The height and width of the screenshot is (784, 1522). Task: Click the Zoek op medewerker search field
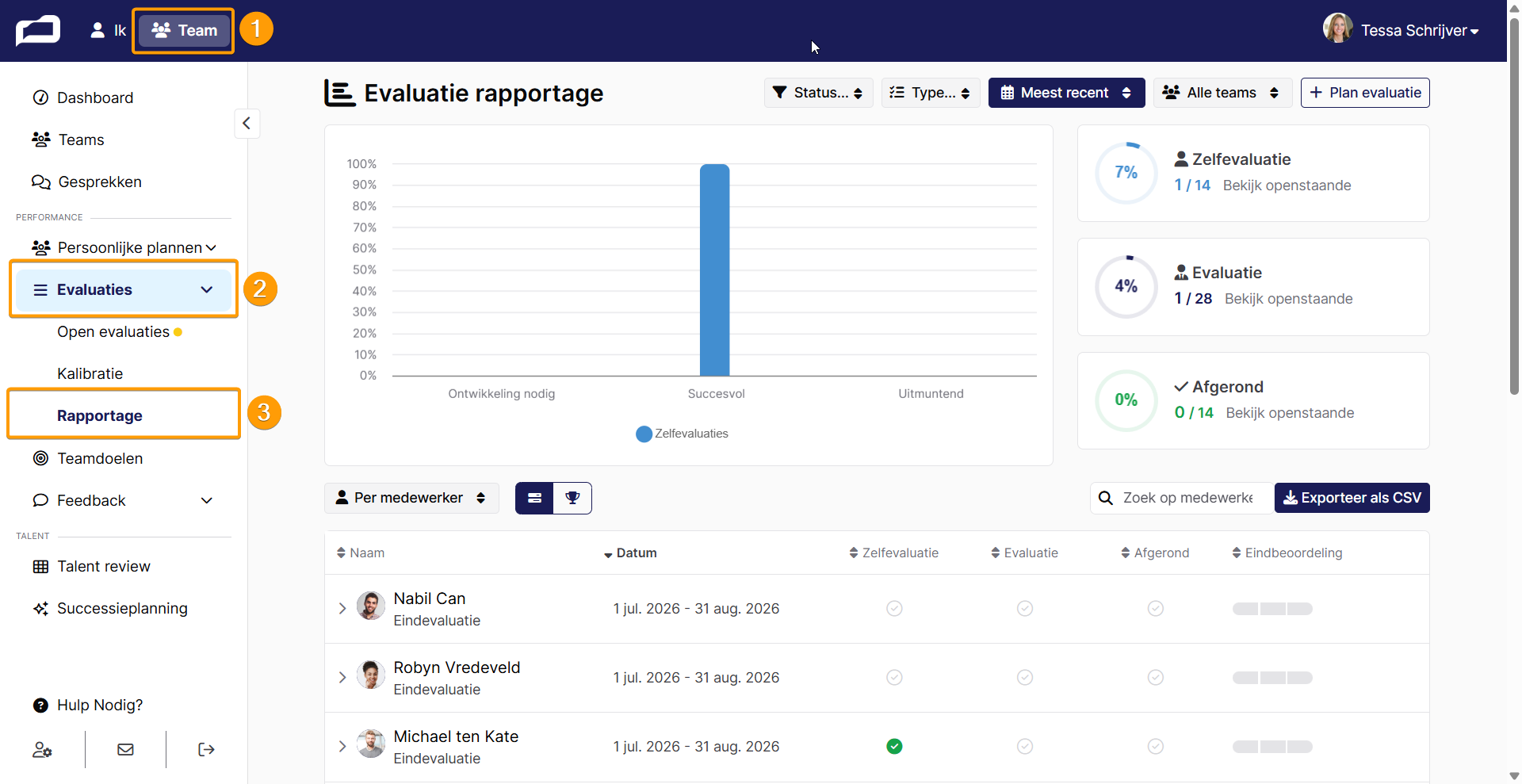(1182, 498)
